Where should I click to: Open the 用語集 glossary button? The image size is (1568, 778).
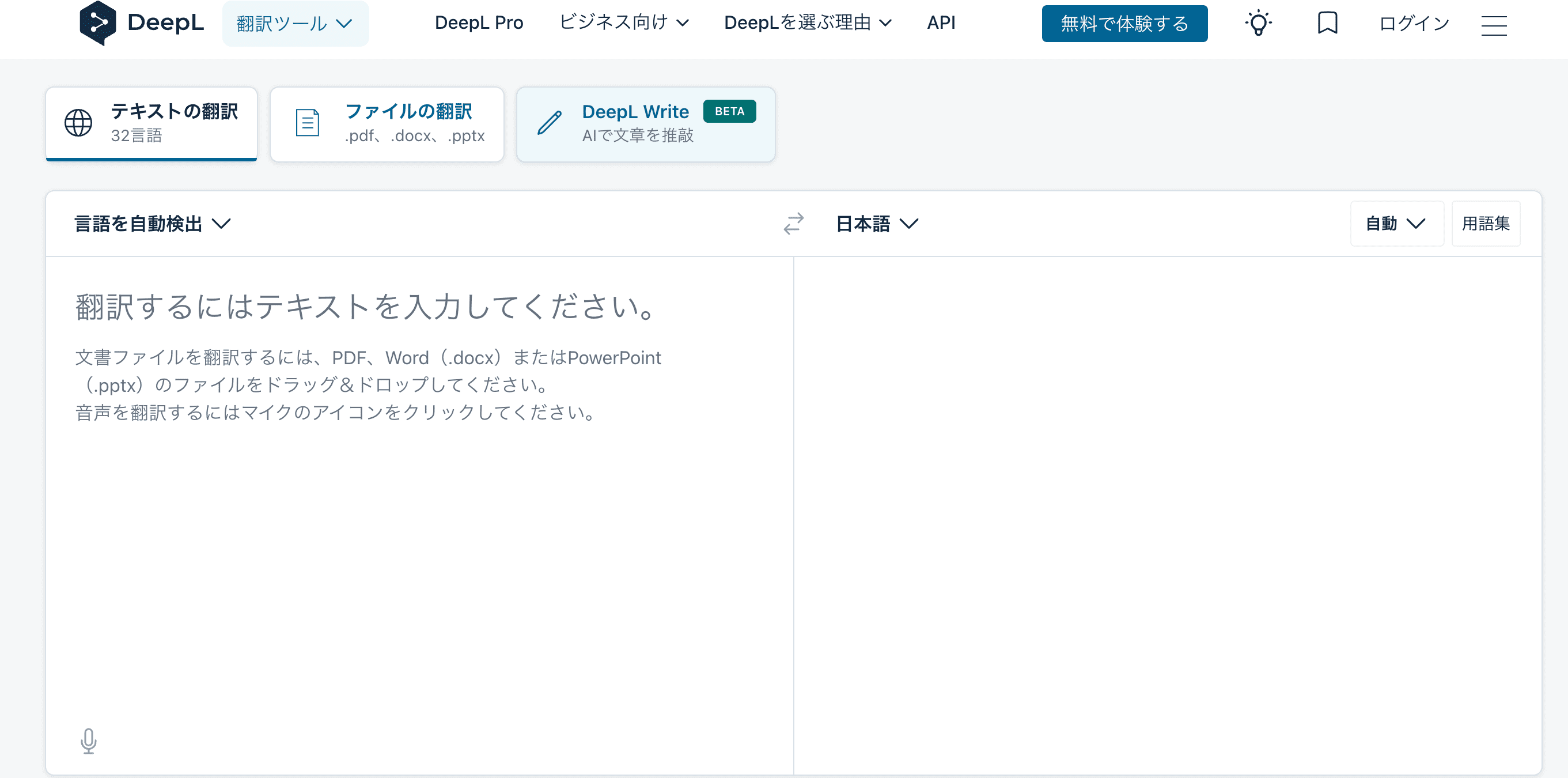pyautogui.click(x=1485, y=224)
